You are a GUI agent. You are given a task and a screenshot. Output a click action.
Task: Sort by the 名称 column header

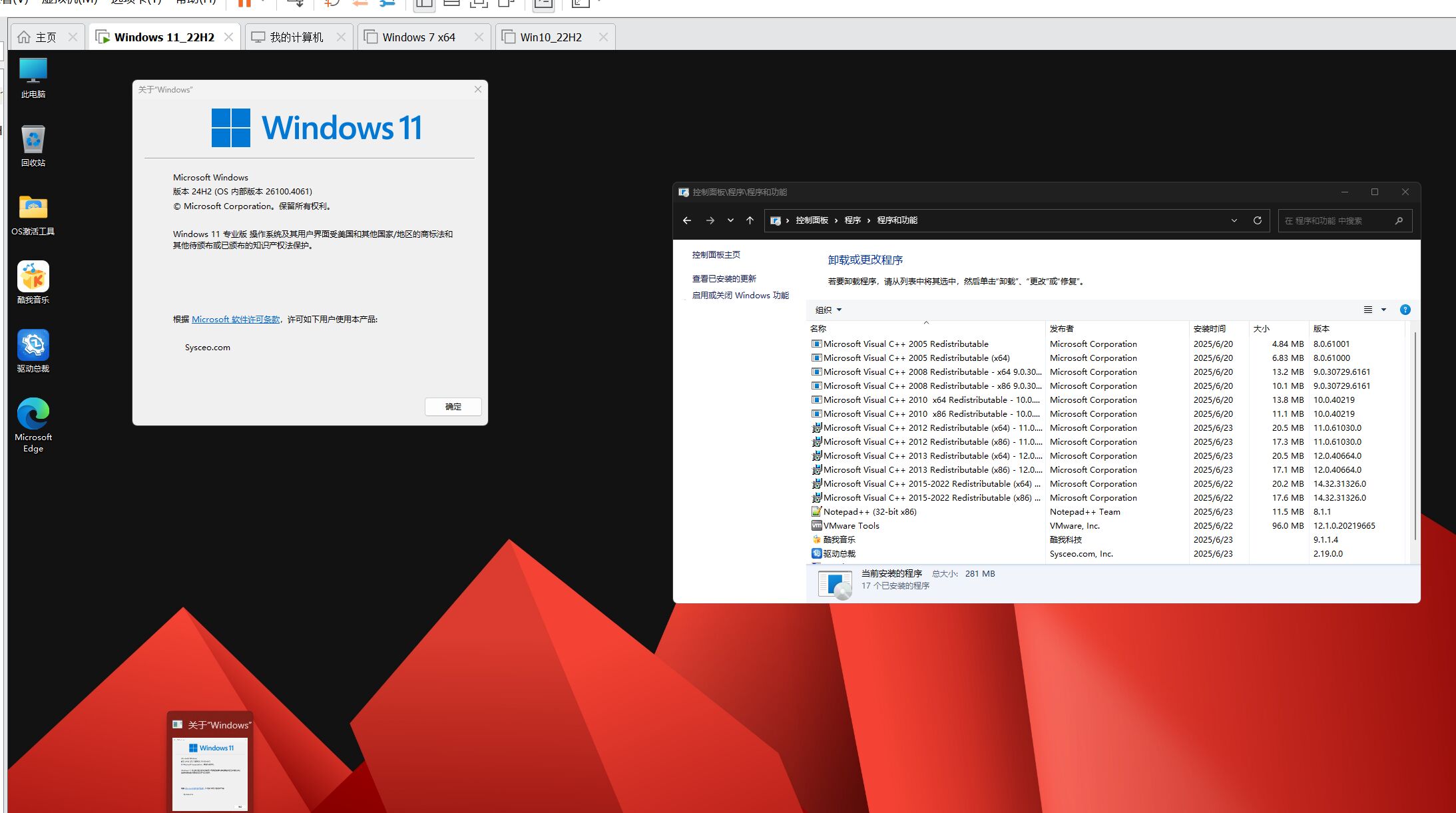[x=925, y=328]
